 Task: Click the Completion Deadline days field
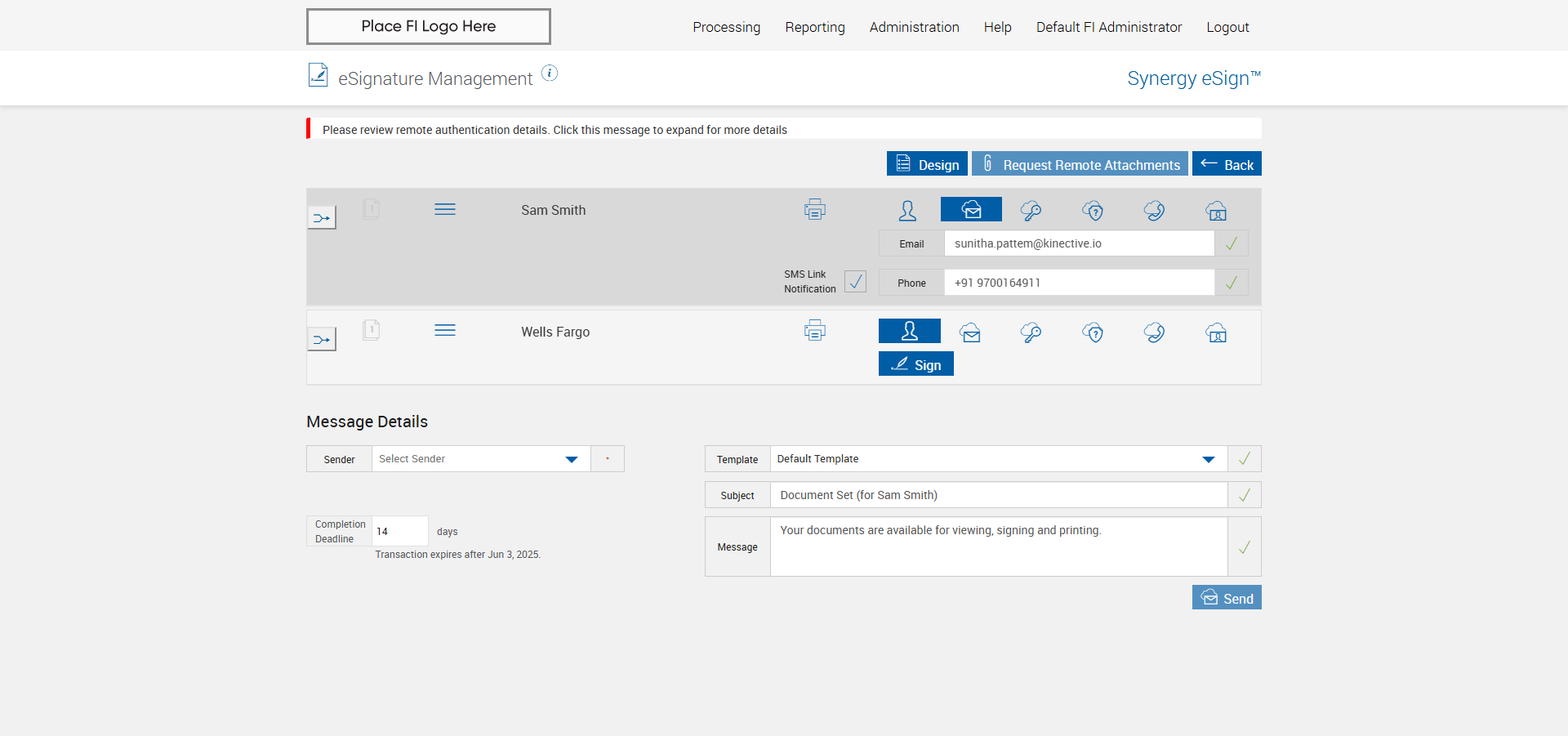pos(400,531)
